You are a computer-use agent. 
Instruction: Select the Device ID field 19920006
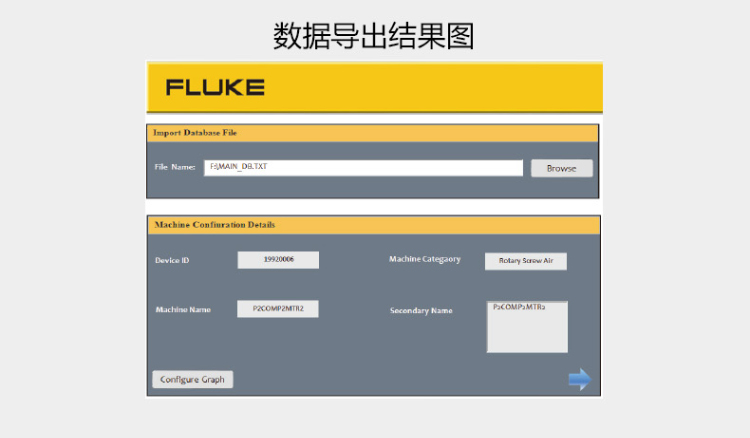pyautogui.click(x=278, y=260)
